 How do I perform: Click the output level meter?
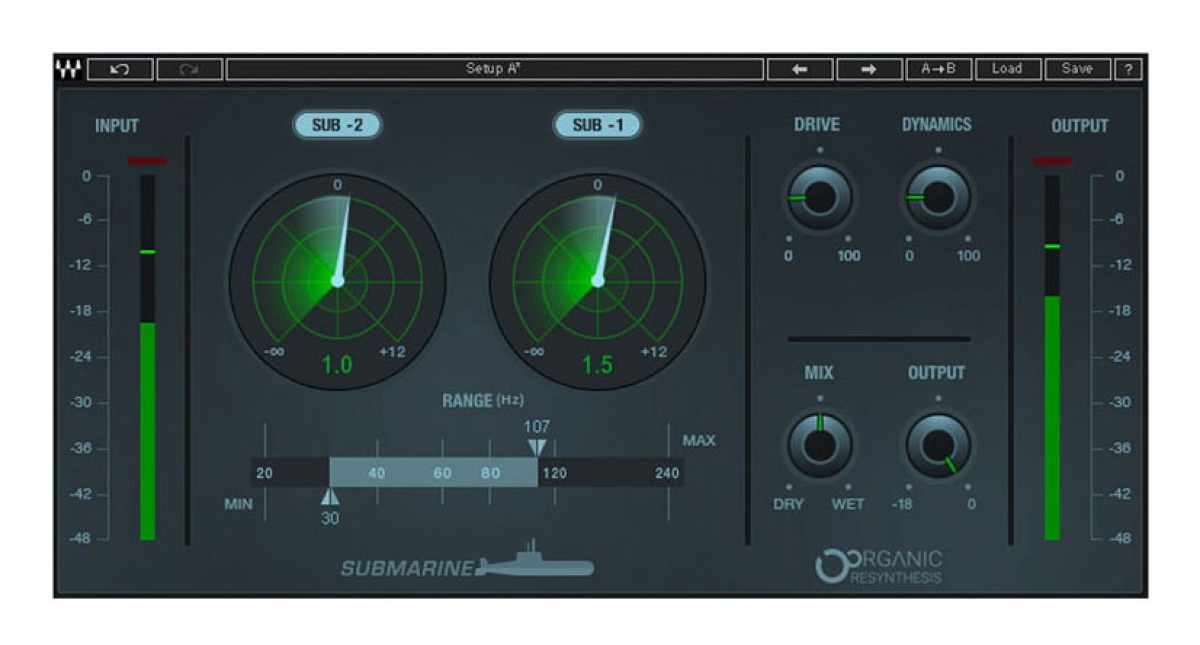click(x=1052, y=358)
